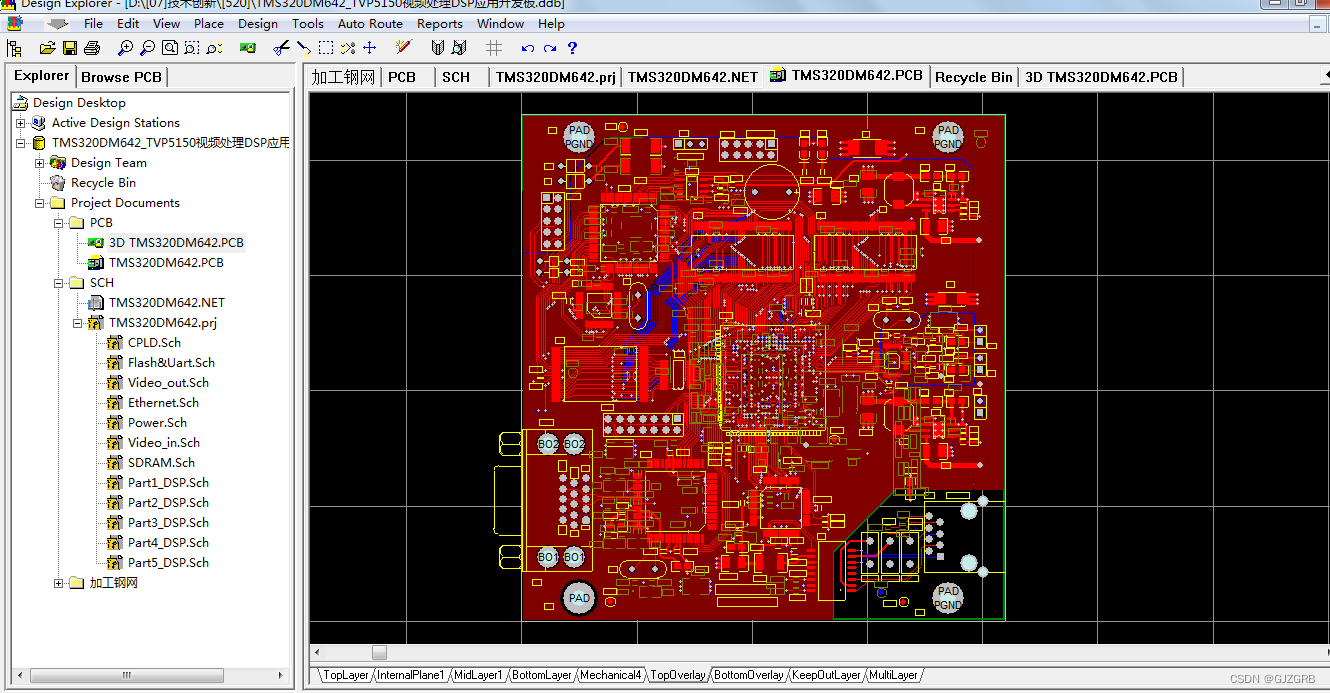Screen dimensions: 1330x693
Task: Click the deselect-all toolbar icon
Action: 348,47
